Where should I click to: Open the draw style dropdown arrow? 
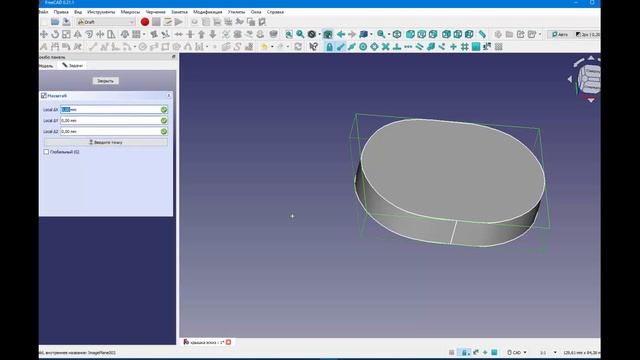pyautogui.click(x=320, y=35)
